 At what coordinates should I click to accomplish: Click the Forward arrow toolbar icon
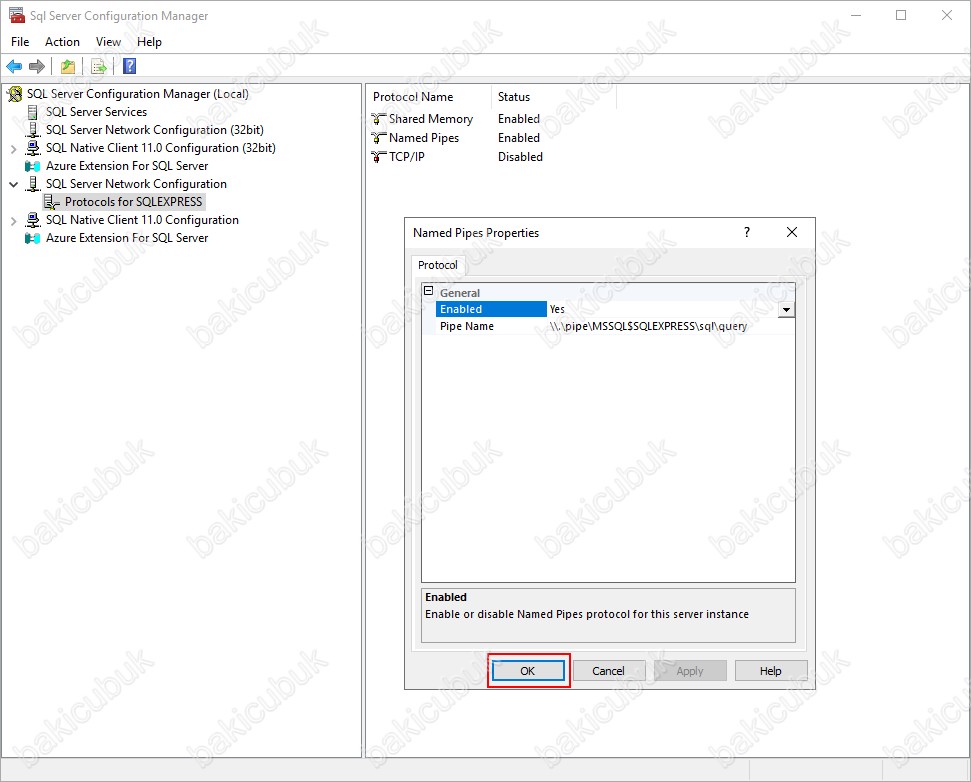click(37, 66)
